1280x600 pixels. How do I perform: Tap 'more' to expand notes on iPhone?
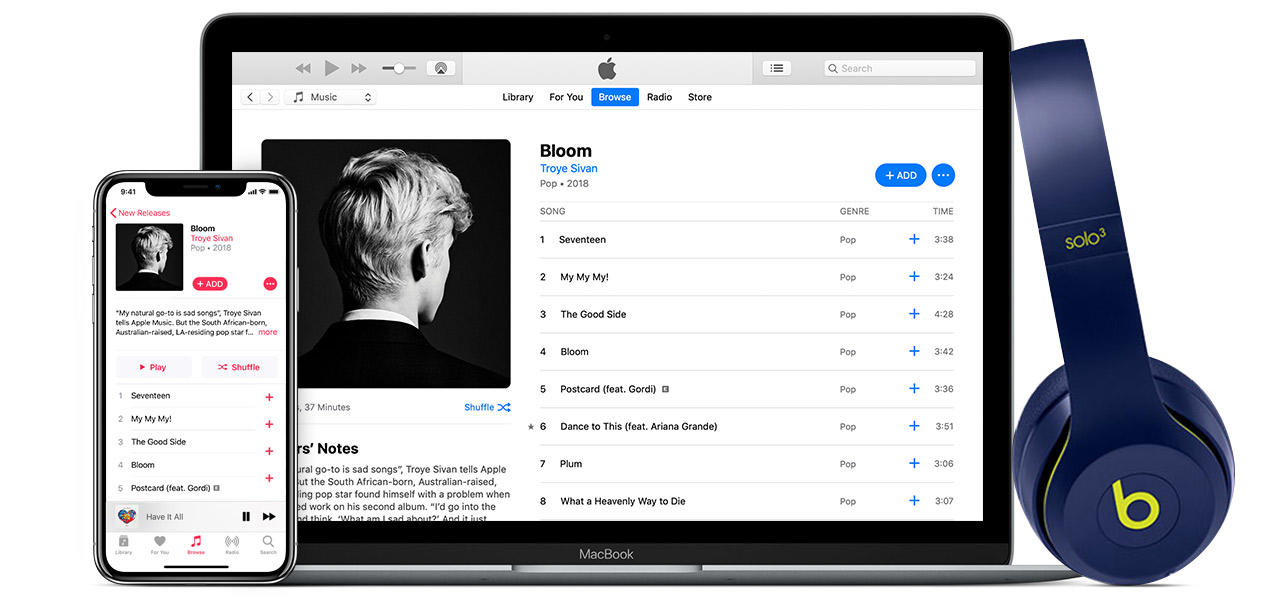[x=268, y=332]
